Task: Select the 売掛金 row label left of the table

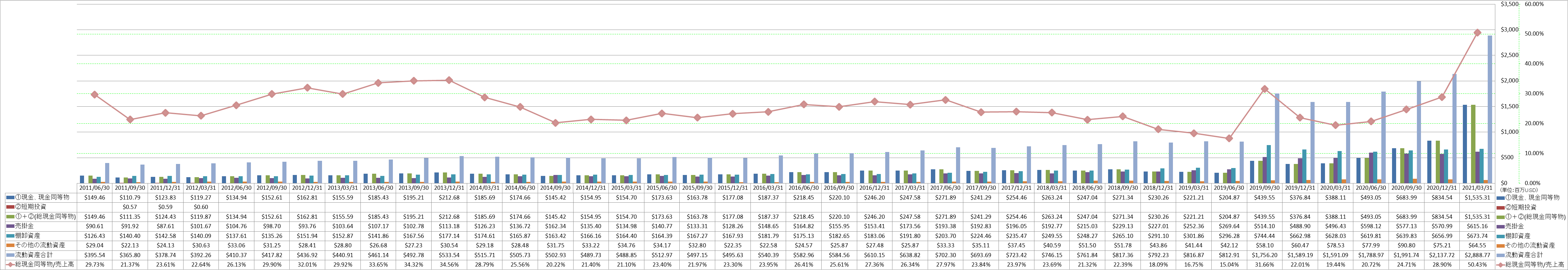Action: tap(24, 226)
